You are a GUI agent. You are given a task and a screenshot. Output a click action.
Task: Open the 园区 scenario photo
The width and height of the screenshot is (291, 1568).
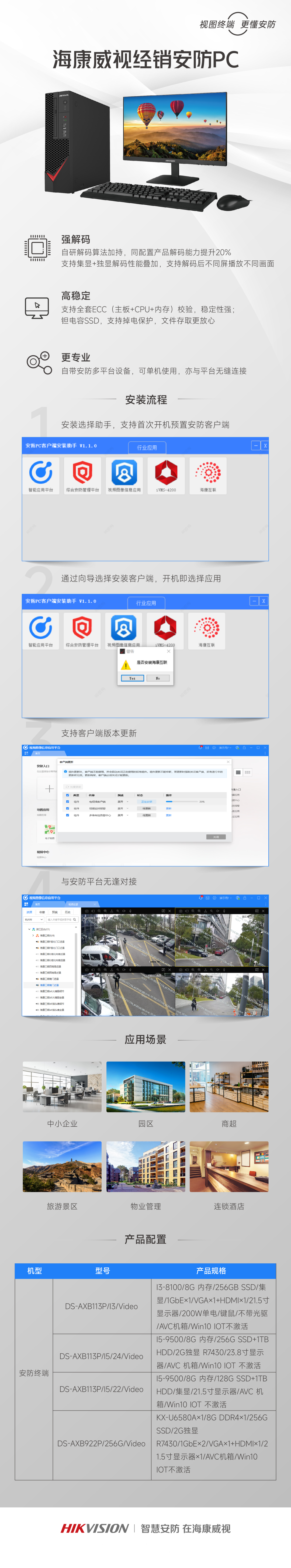(145, 1087)
